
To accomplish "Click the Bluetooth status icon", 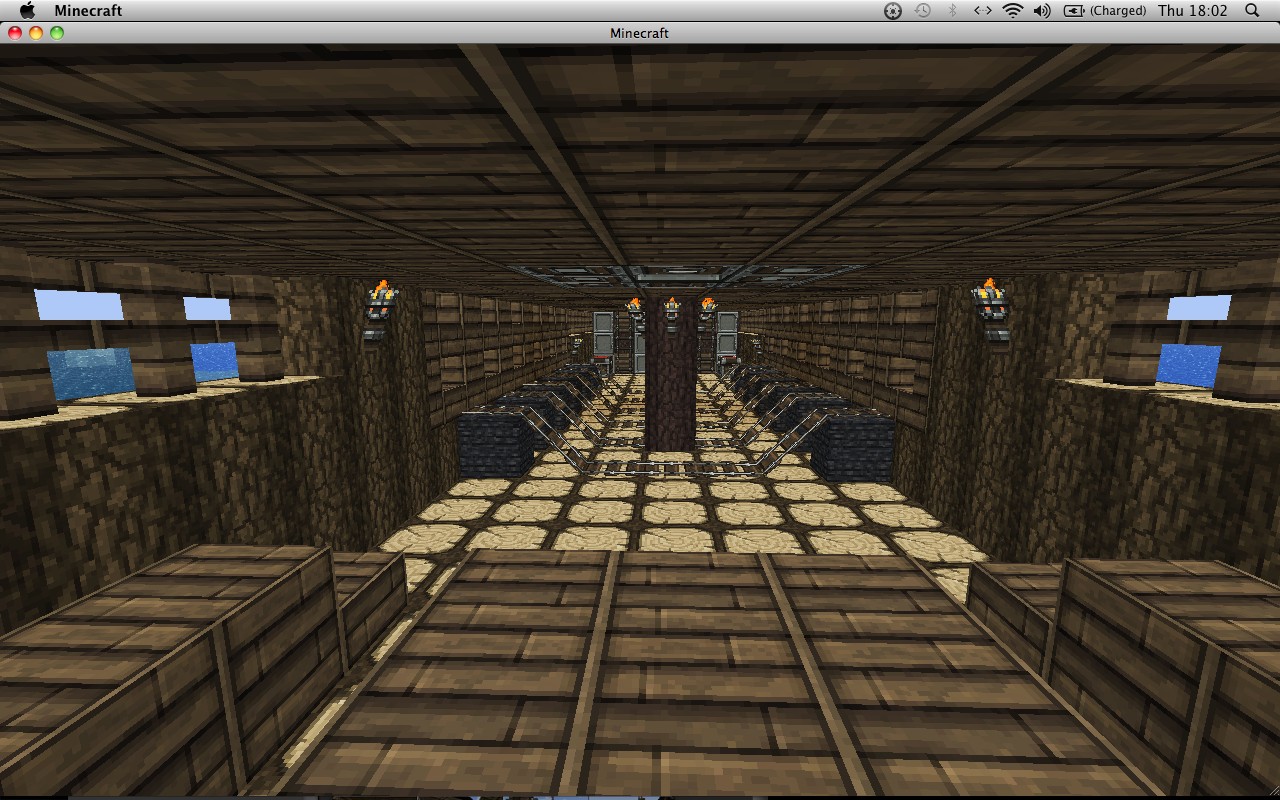I will tap(953, 10).
